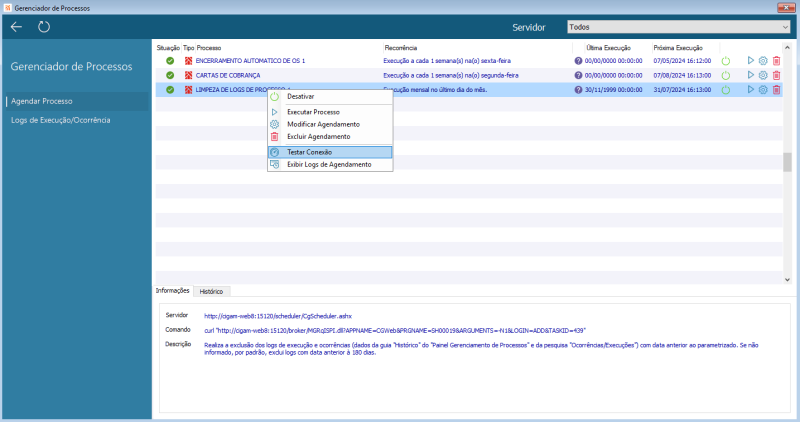
Task: Click next execution 31/07/2024 16:13:00
Action: (x=682, y=90)
